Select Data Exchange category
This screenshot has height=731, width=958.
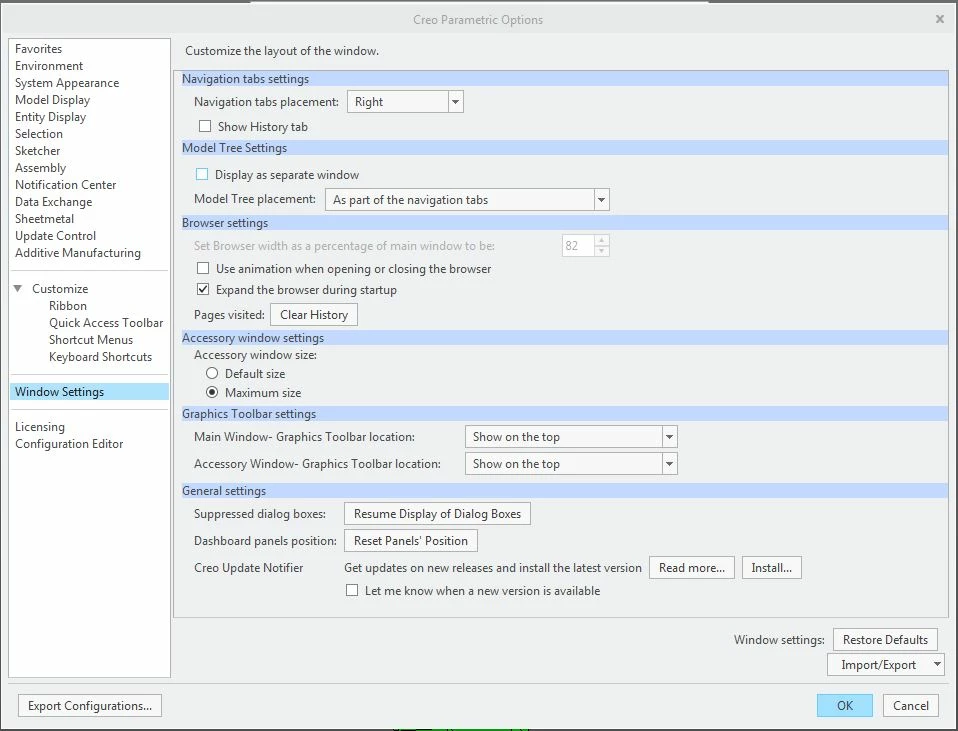click(x=54, y=202)
